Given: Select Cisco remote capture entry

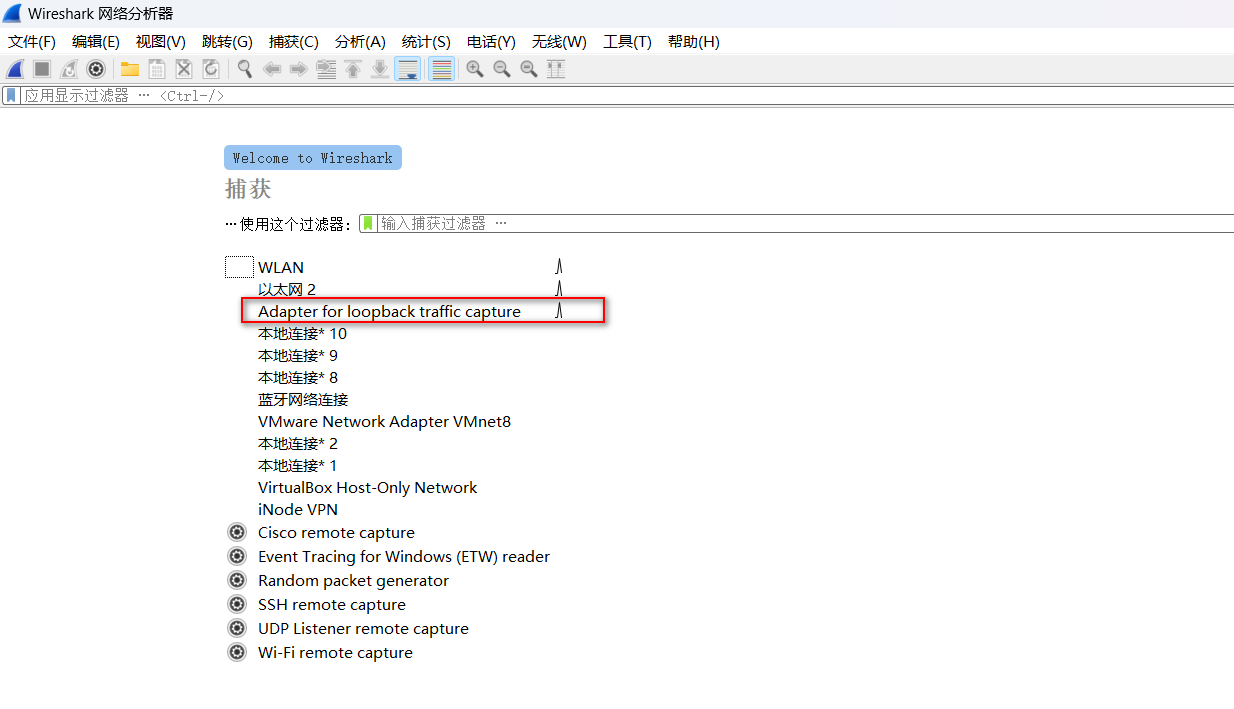Looking at the screenshot, I should click(x=336, y=532).
